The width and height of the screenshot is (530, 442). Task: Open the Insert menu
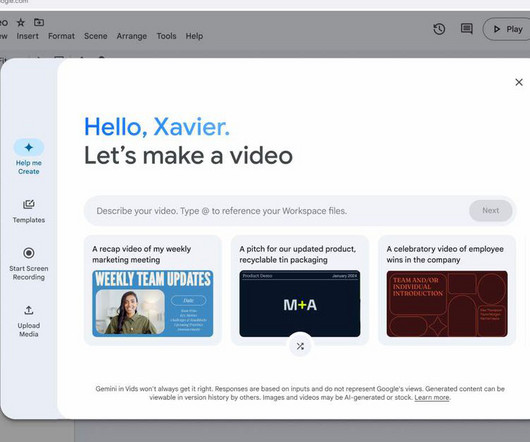[27, 36]
